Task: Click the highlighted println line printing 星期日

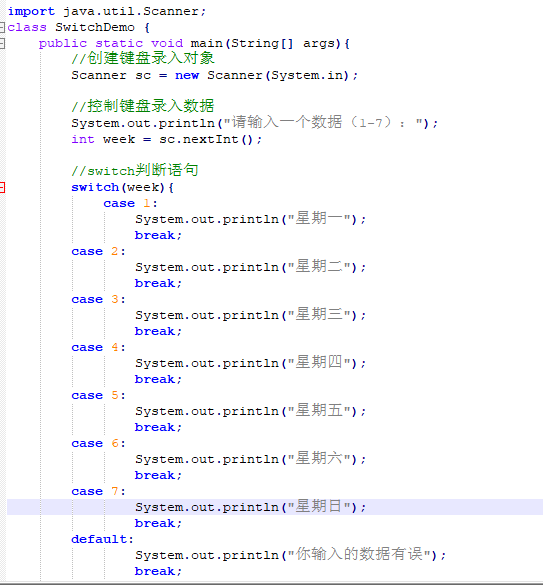Action: tap(250, 507)
